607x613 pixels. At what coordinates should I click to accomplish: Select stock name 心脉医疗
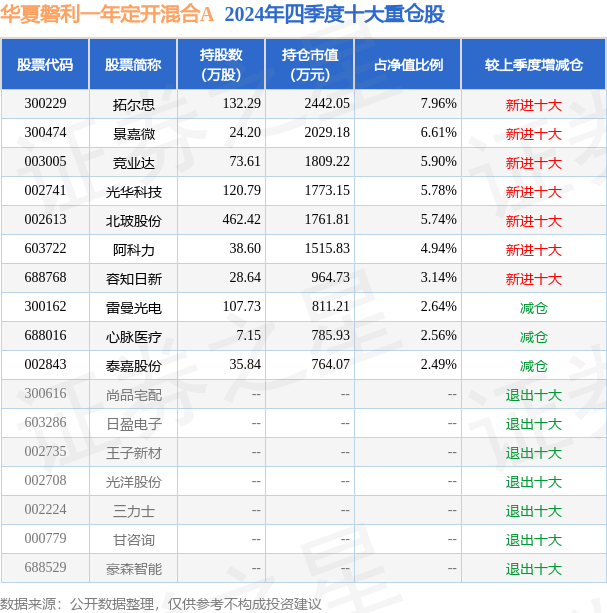(x=134, y=336)
